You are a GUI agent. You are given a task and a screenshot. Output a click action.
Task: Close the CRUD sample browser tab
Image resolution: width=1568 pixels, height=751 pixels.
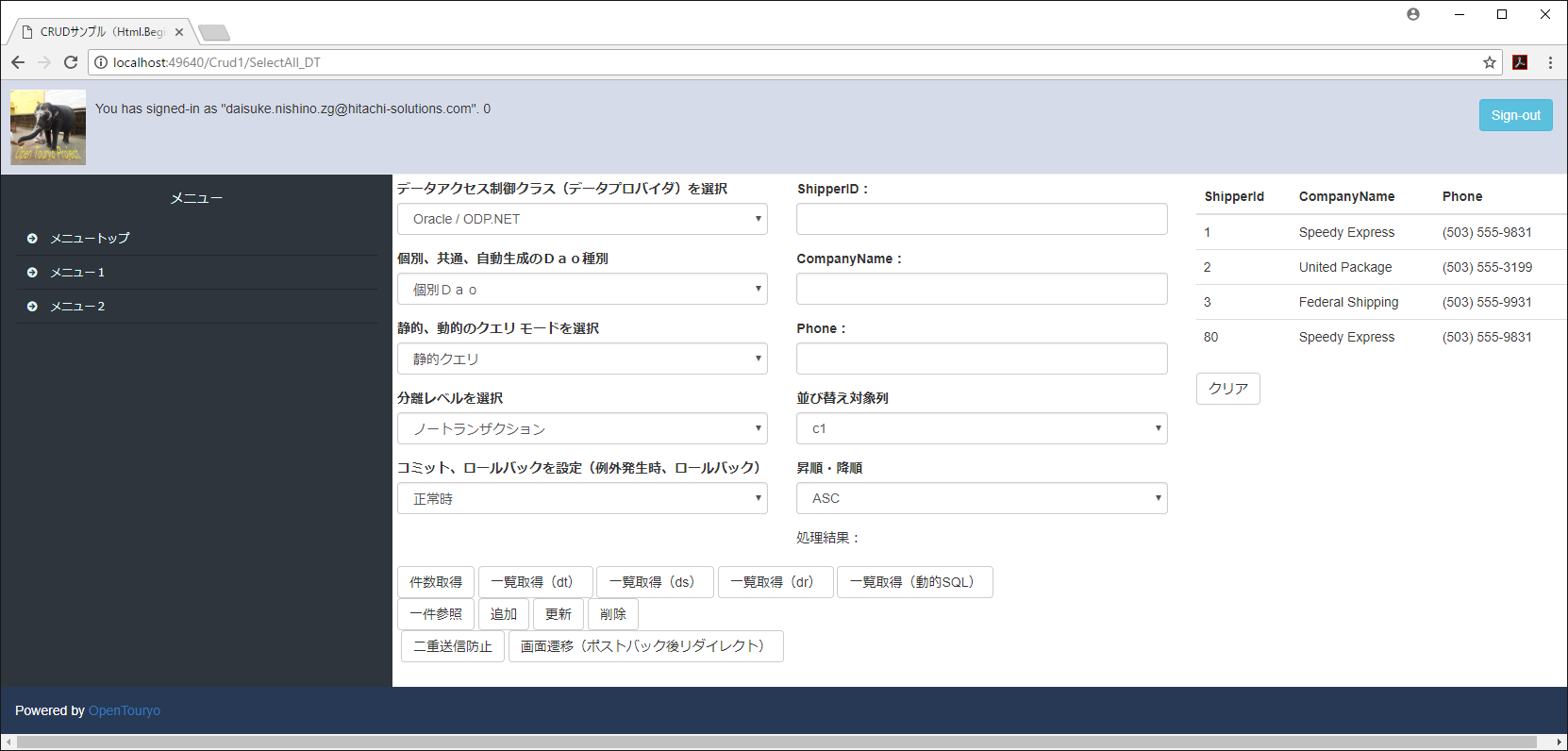coord(179,32)
